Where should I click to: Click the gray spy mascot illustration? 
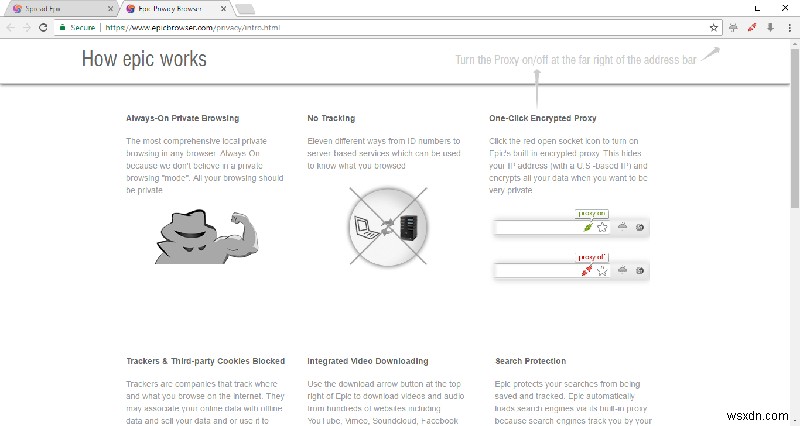206,236
